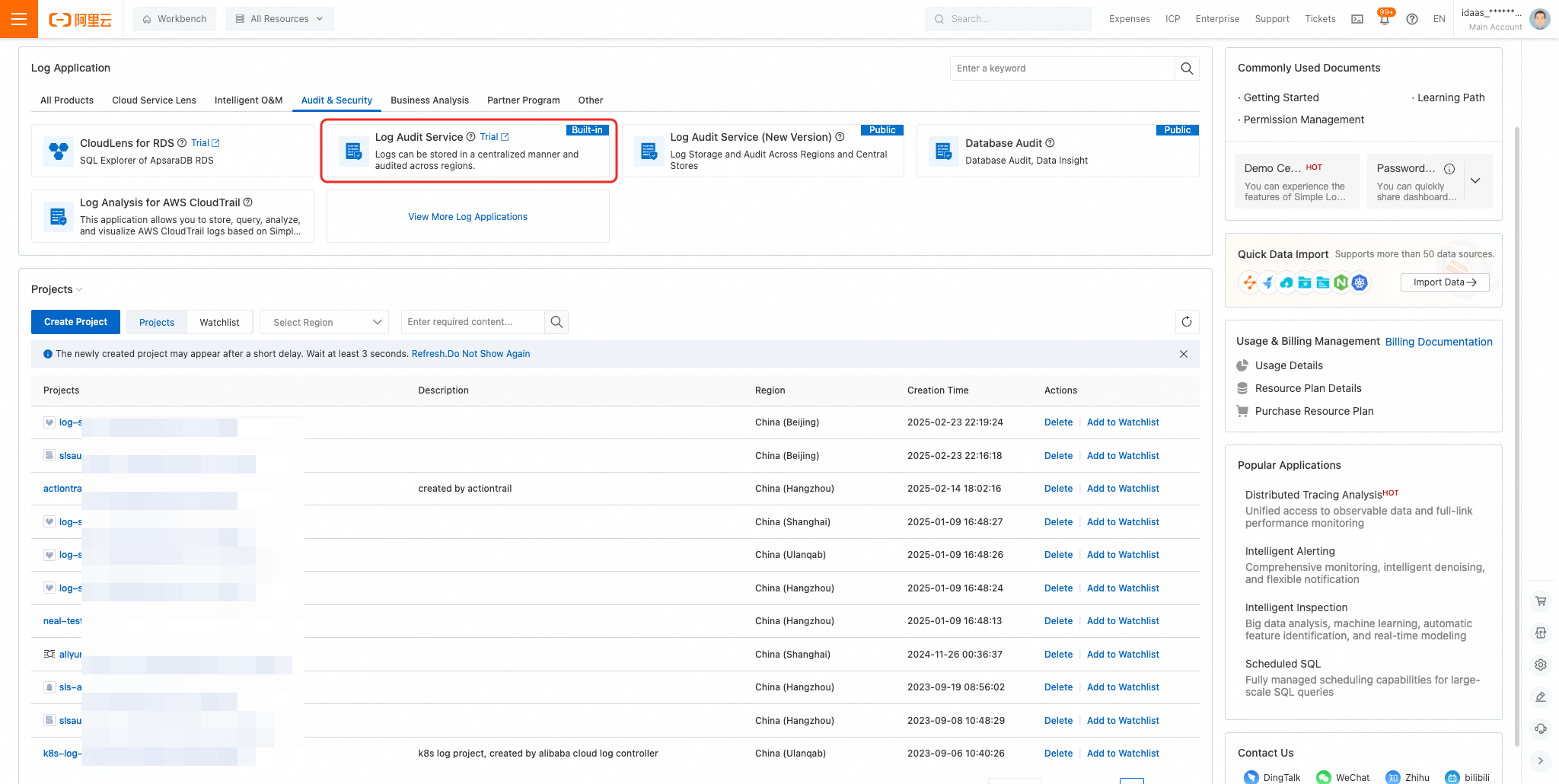Open View More Log Applications link
Viewport: 1559px width, 784px height.
click(467, 217)
